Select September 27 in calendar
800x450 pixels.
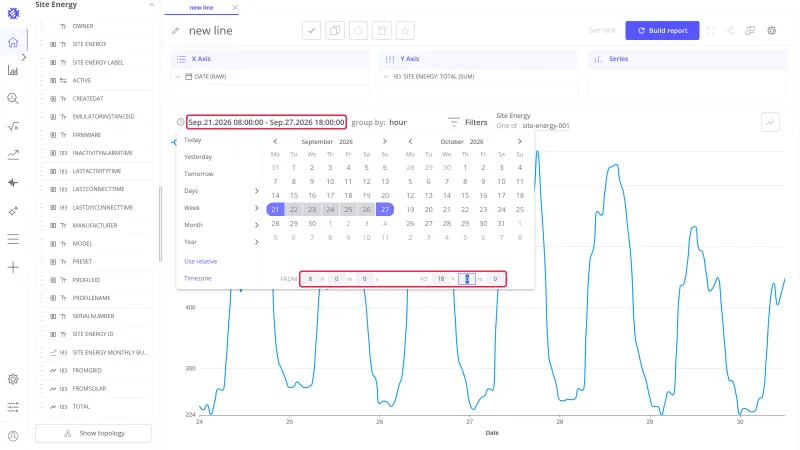coord(385,209)
